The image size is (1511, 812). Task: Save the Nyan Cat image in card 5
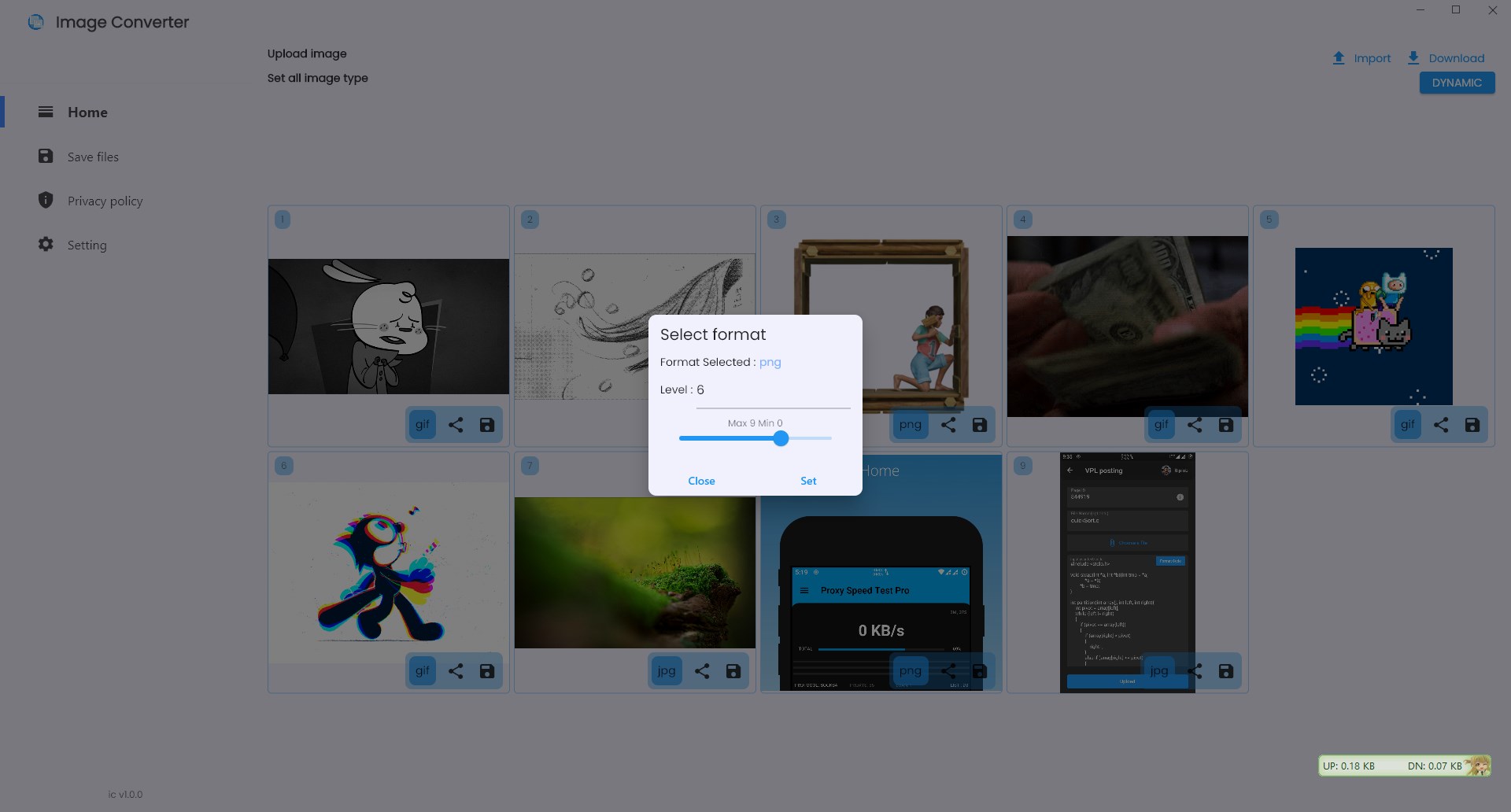[1472, 425]
